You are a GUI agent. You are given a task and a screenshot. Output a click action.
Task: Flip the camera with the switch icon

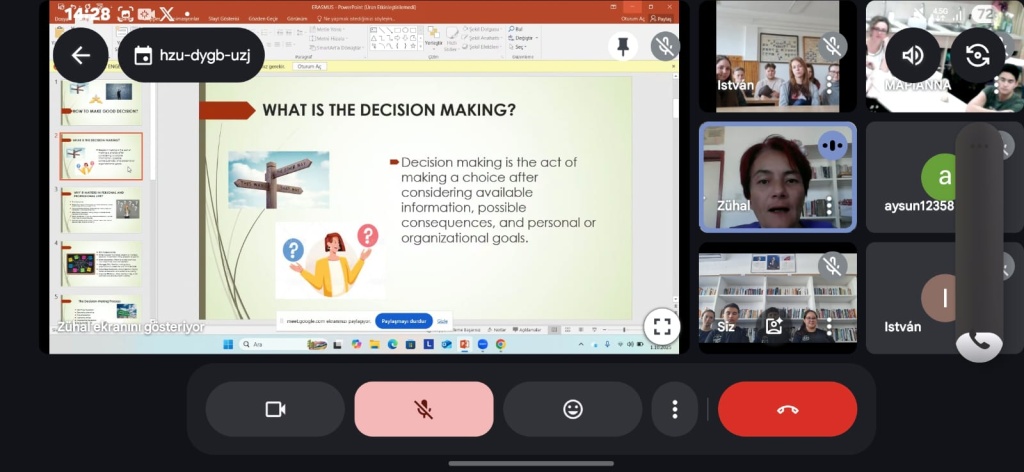coord(977,55)
